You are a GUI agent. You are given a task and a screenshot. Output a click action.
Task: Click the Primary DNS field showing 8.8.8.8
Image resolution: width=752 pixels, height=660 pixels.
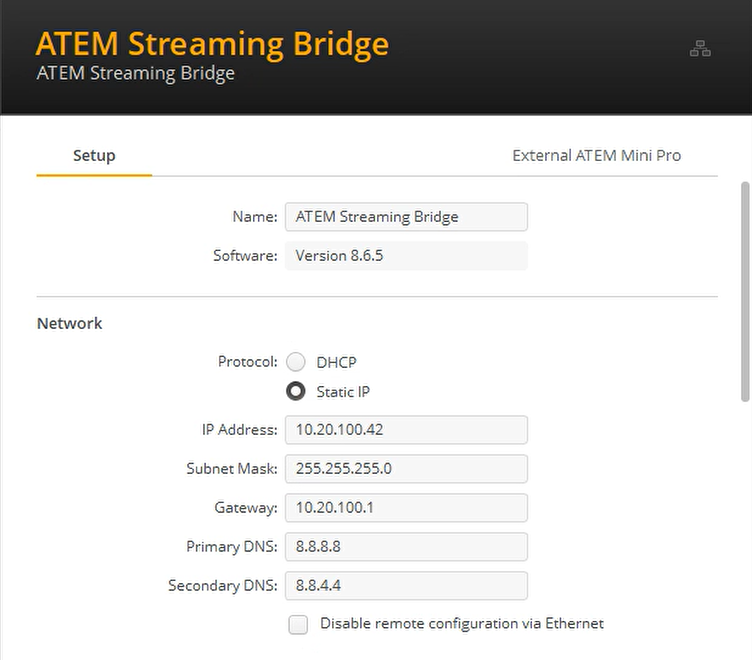(406, 546)
